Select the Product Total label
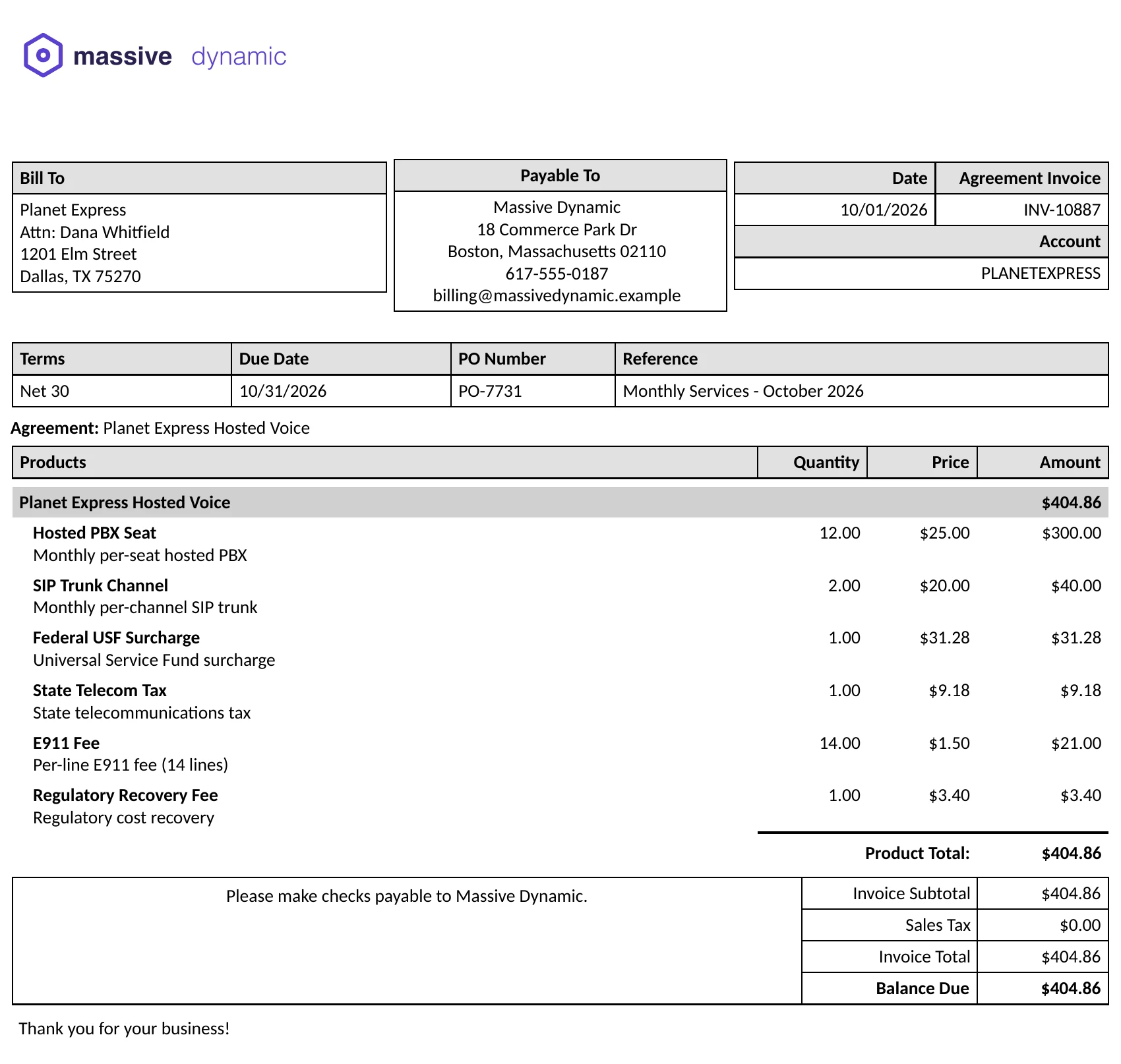The height and width of the screenshot is (1064, 1121). 917,853
